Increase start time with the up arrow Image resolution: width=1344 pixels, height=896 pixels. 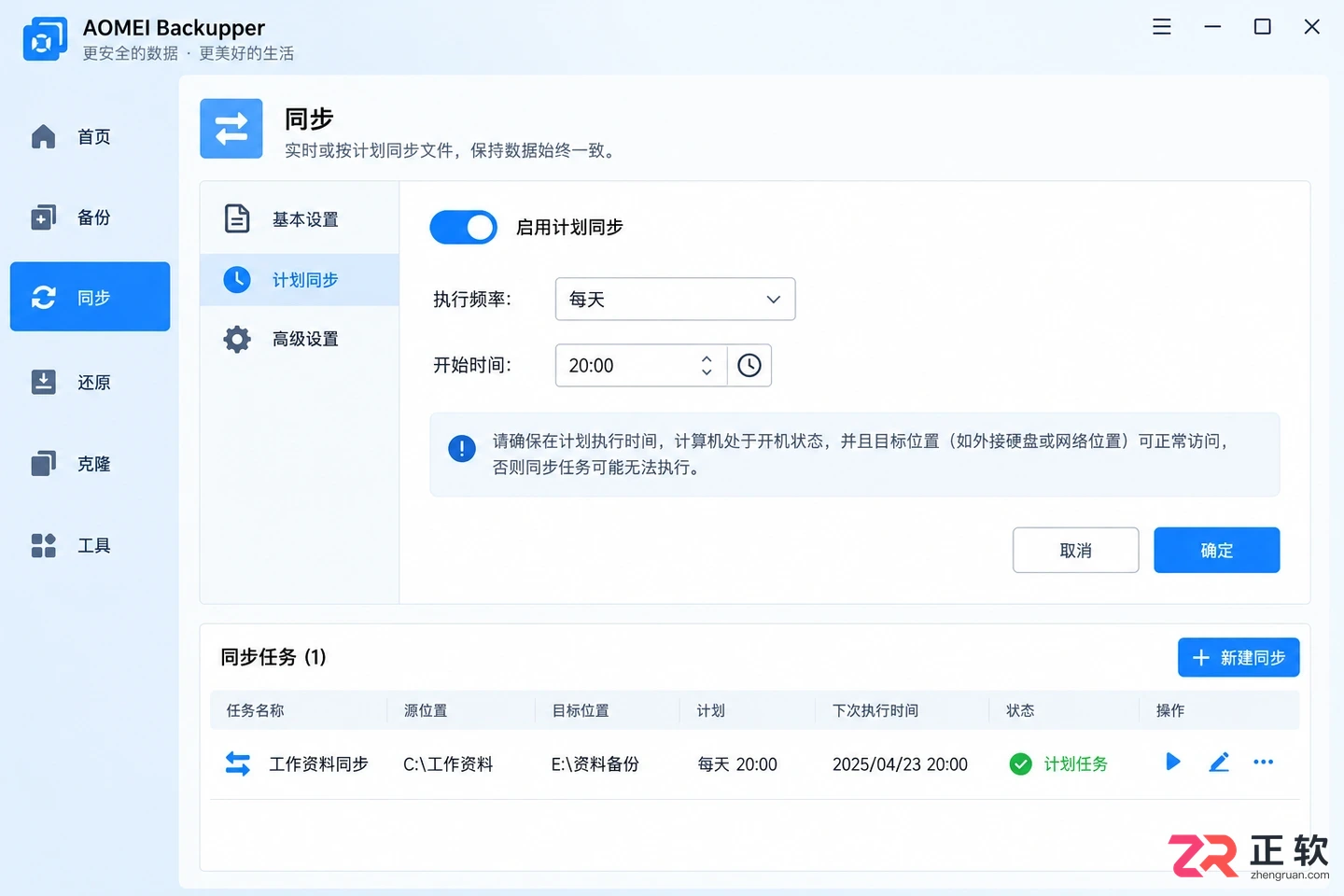coord(707,357)
